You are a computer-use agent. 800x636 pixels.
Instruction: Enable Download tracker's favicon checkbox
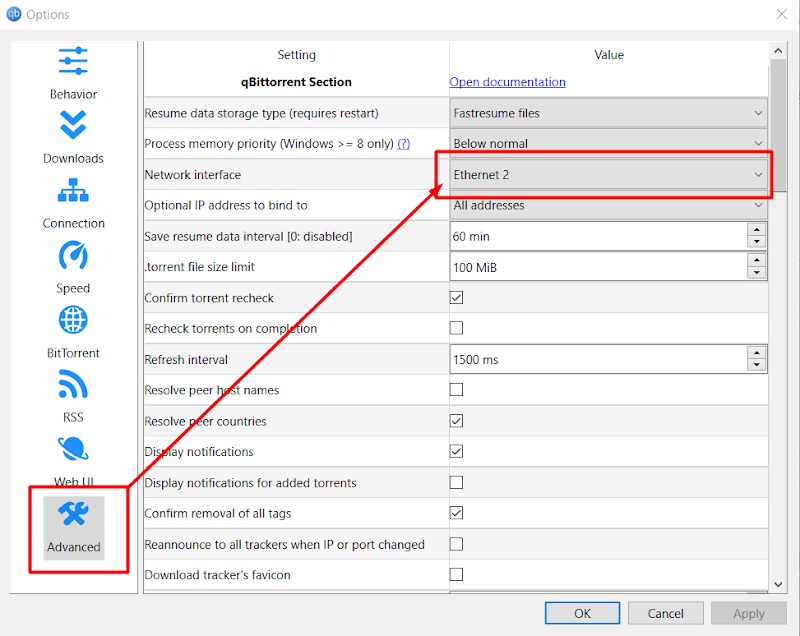coord(457,575)
